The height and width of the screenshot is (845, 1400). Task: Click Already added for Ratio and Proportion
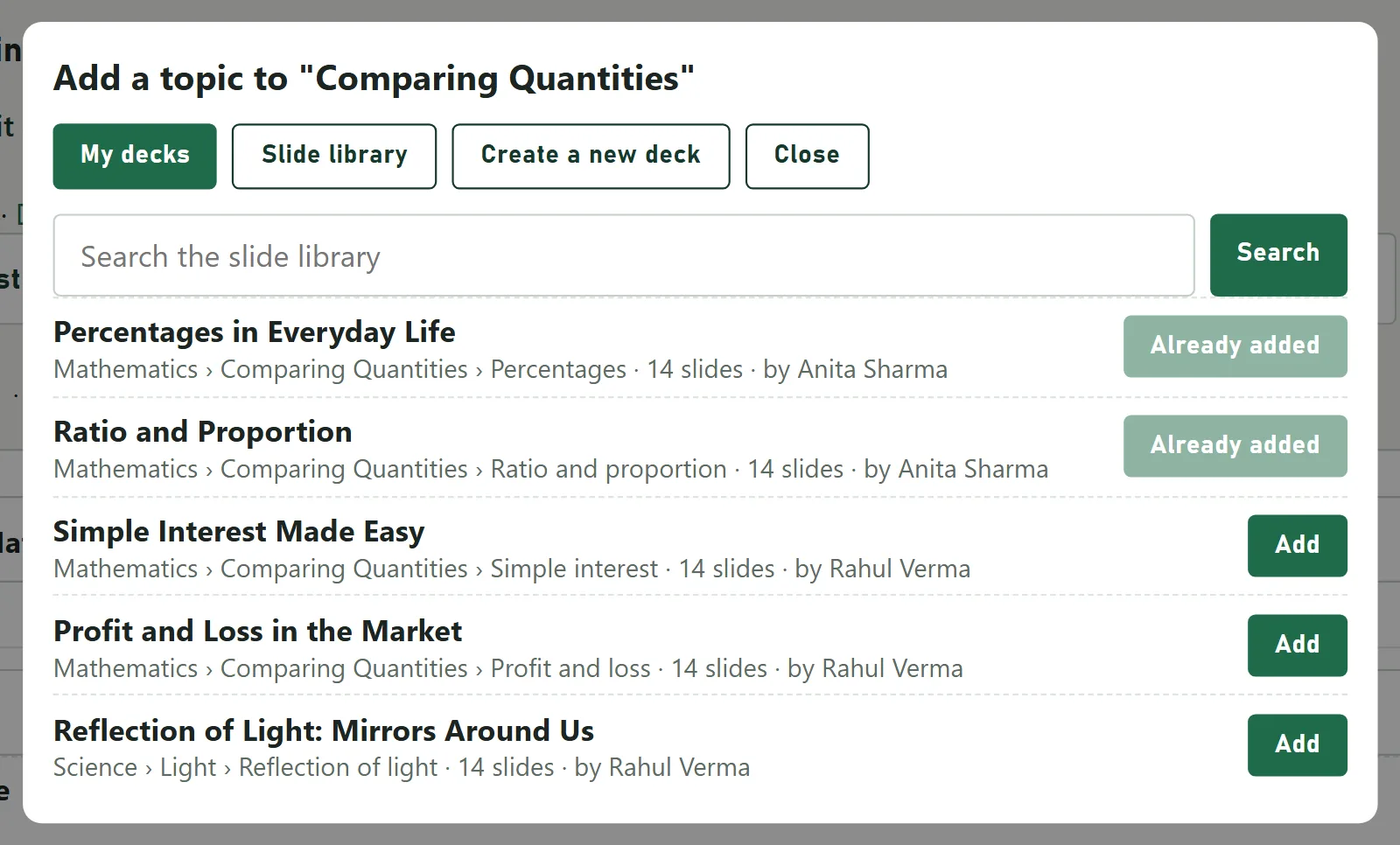pyautogui.click(x=1235, y=446)
